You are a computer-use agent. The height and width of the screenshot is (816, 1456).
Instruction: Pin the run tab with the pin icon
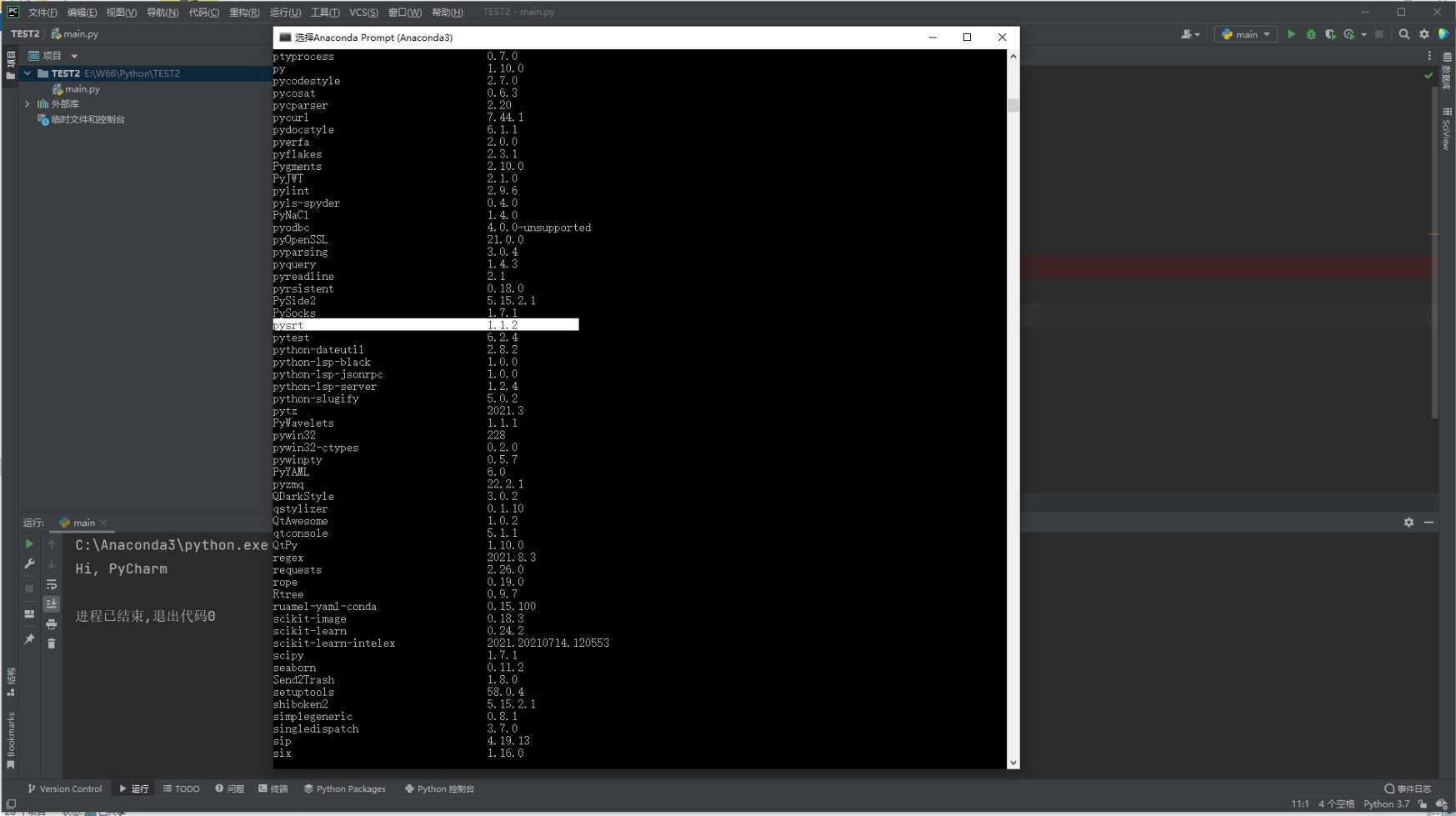pos(29,639)
